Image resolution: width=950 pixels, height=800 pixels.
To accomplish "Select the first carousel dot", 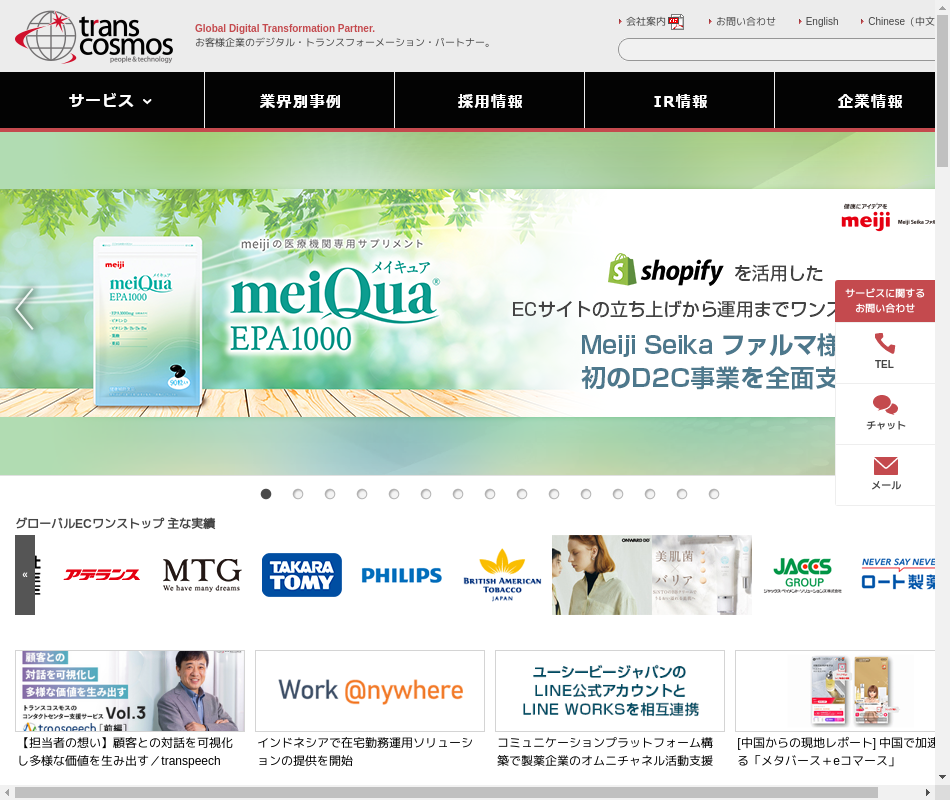I will point(266,494).
